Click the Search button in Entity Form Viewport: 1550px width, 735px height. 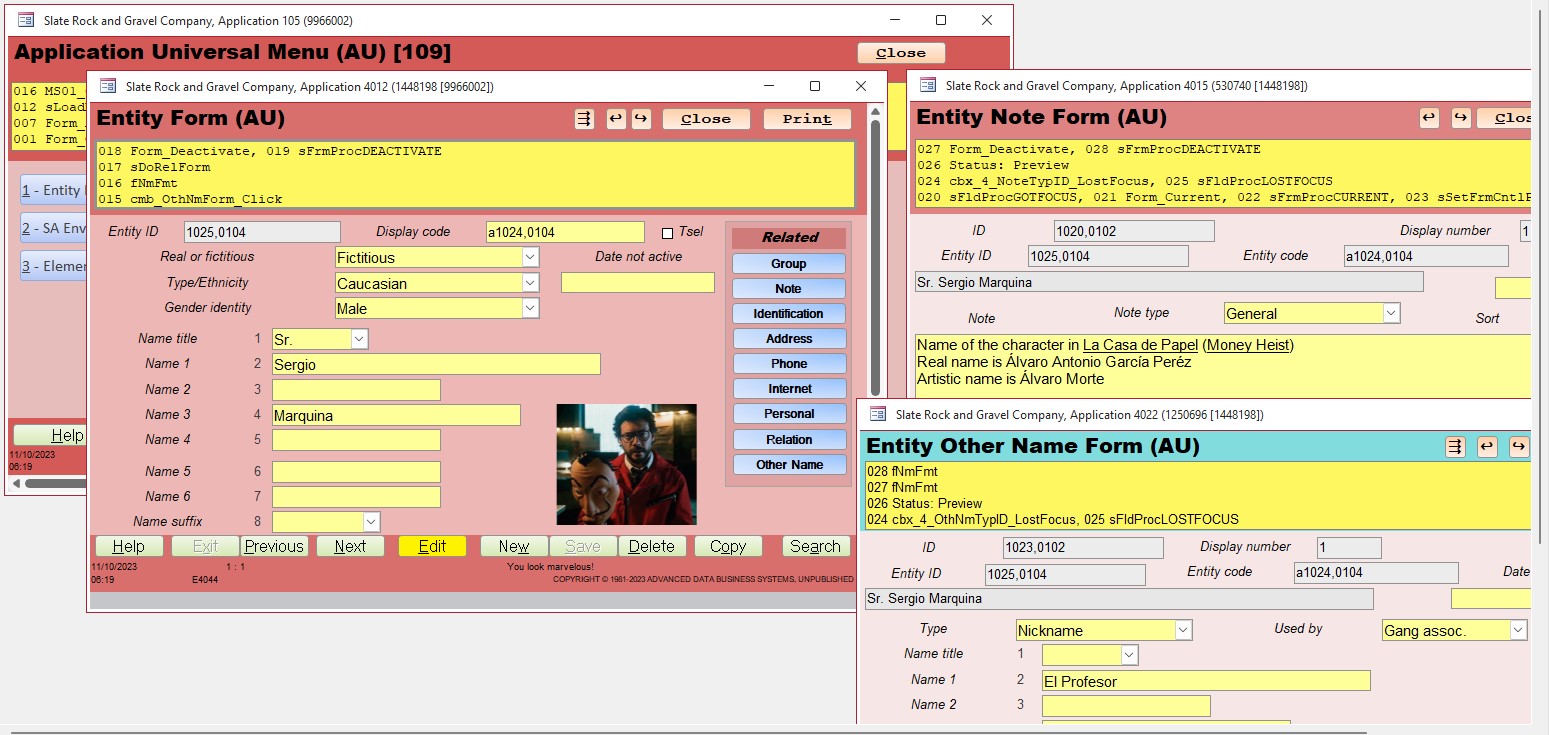[x=815, y=547]
